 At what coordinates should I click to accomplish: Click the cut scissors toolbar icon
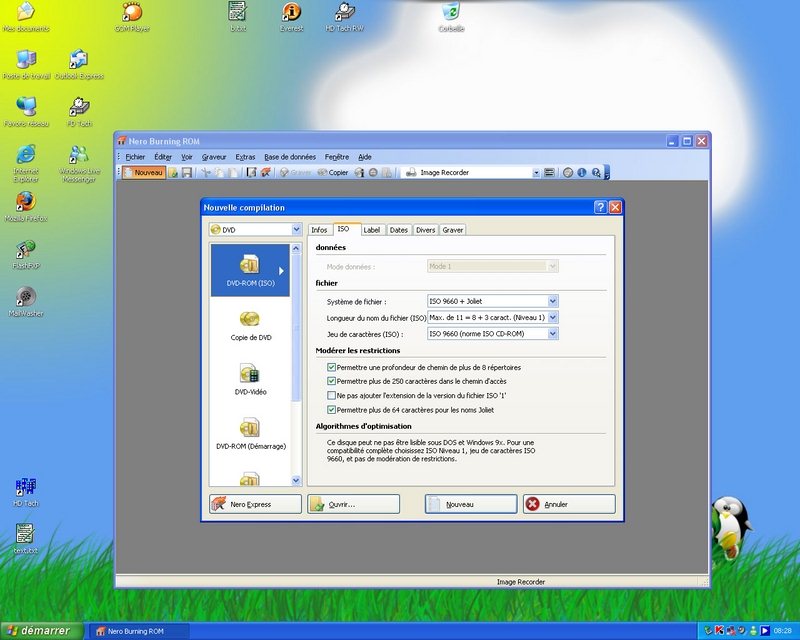pyautogui.click(x=206, y=173)
